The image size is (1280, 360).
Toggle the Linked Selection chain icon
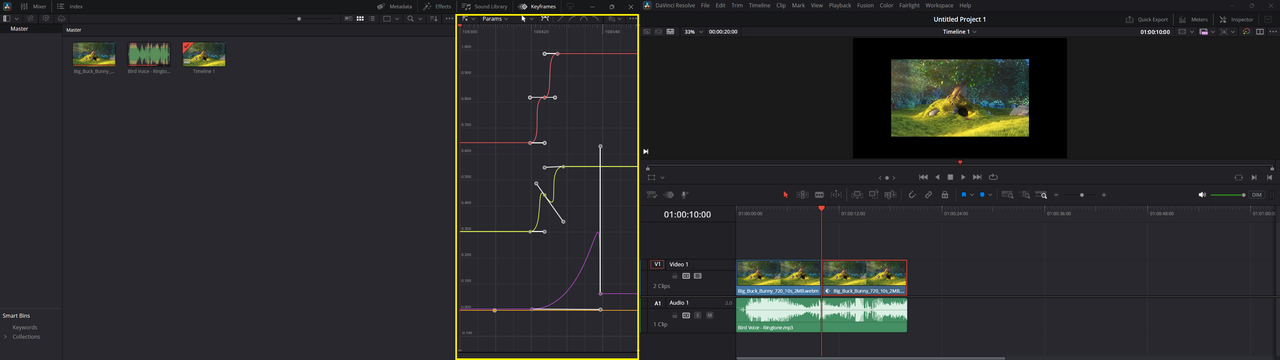pyautogui.click(x=928, y=195)
